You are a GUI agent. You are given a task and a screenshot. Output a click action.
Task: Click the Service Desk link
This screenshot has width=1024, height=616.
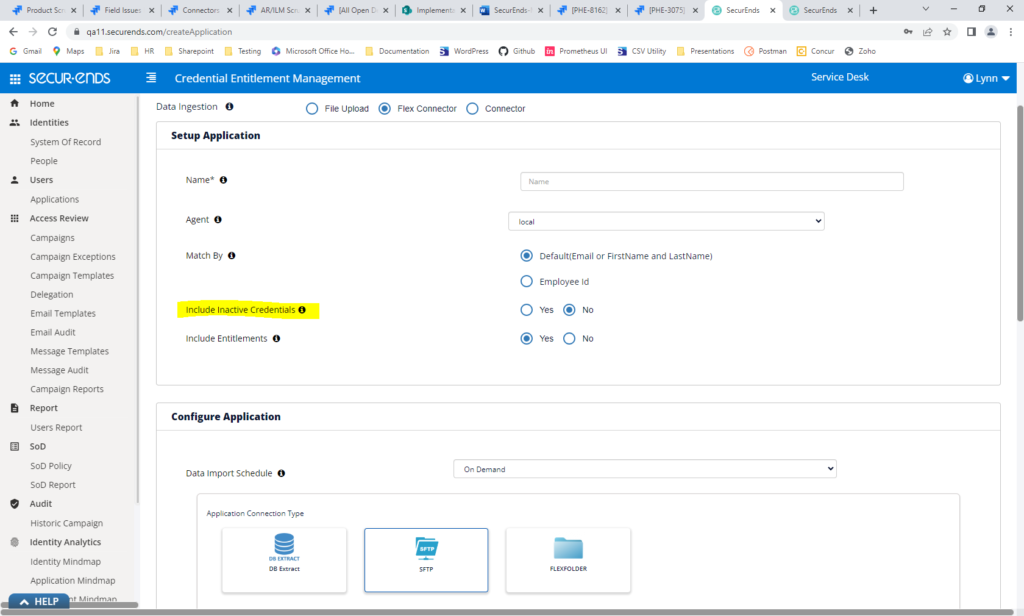coord(840,77)
